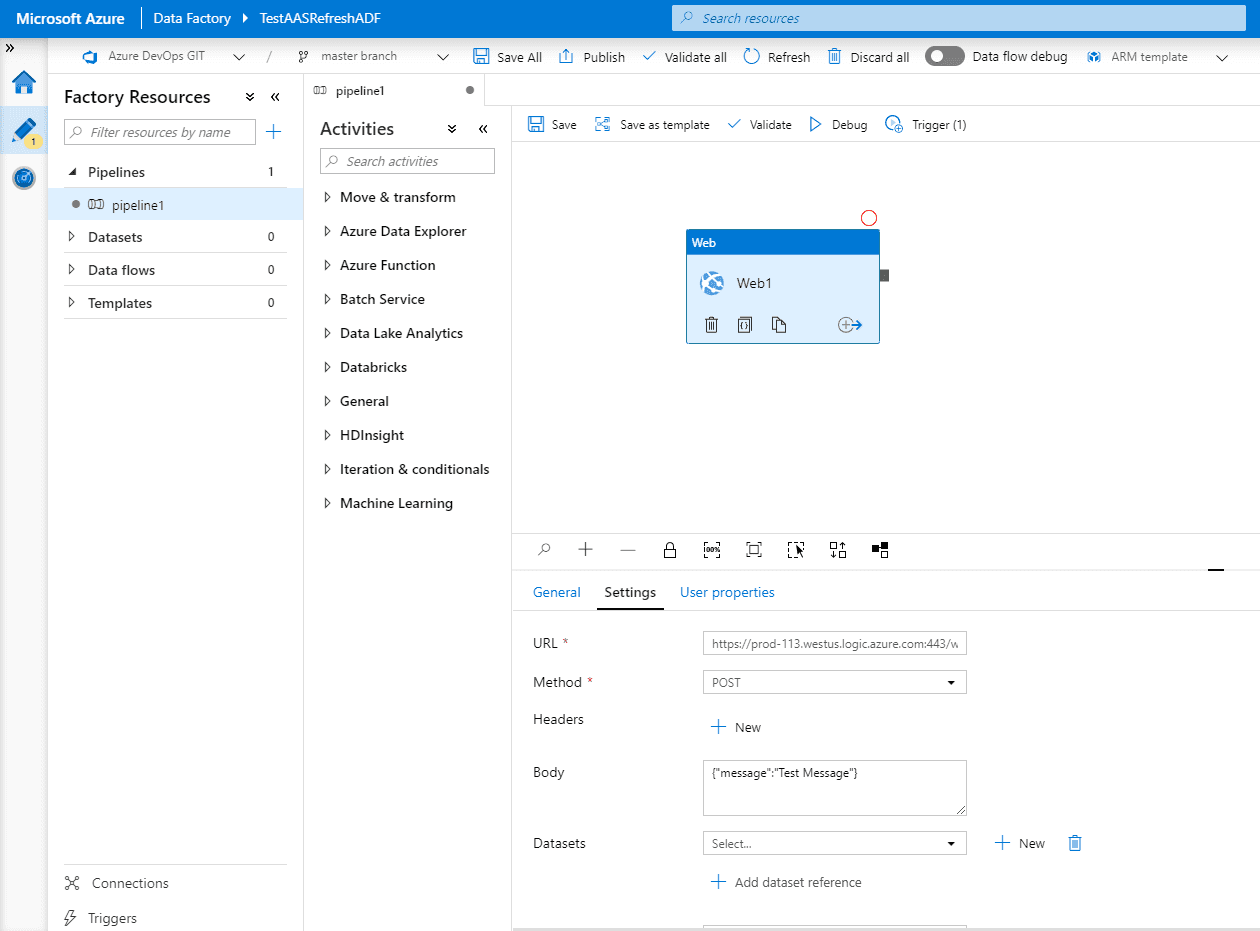The height and width of the screenshot is (931, 1260).
Task: Focus the Search resources box
Action: 961,18
